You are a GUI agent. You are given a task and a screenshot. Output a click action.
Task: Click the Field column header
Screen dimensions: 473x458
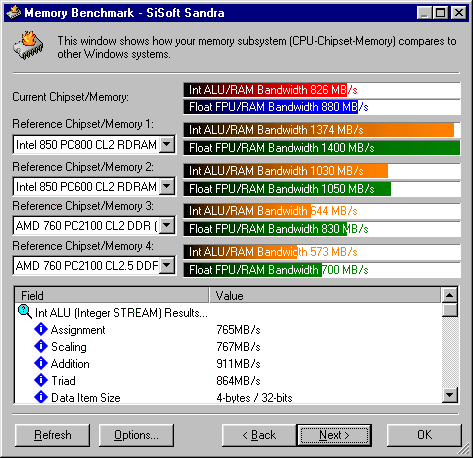(x=112, y=295)
